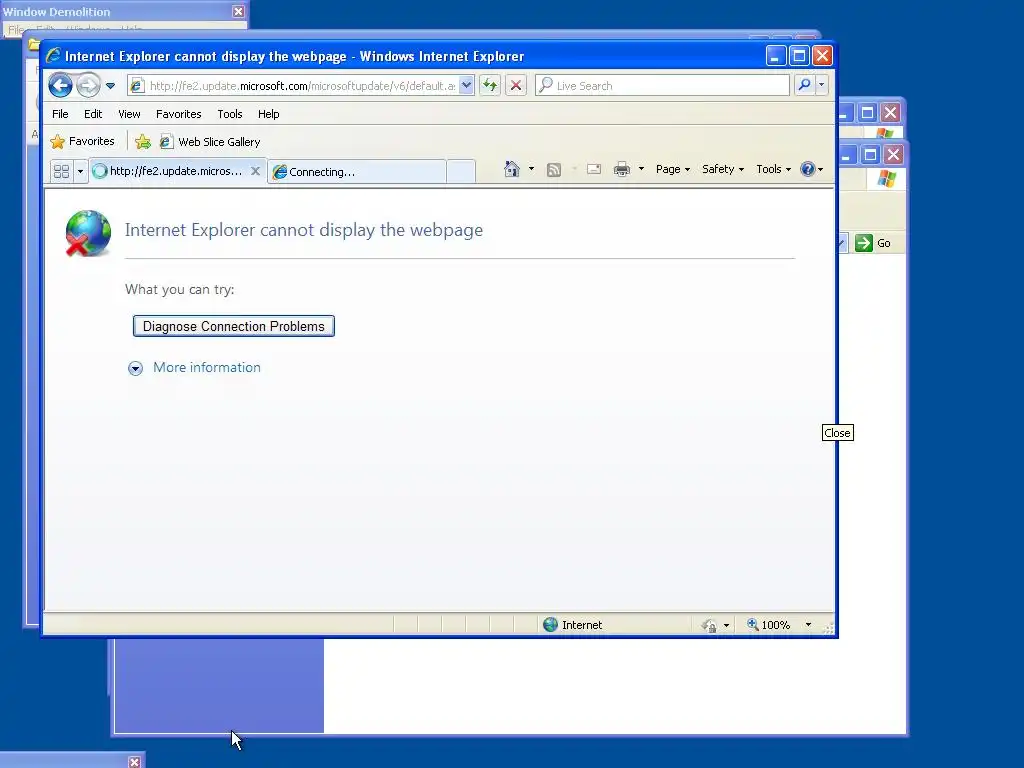Open the recent pages dropdown arrow

point(110,86)
